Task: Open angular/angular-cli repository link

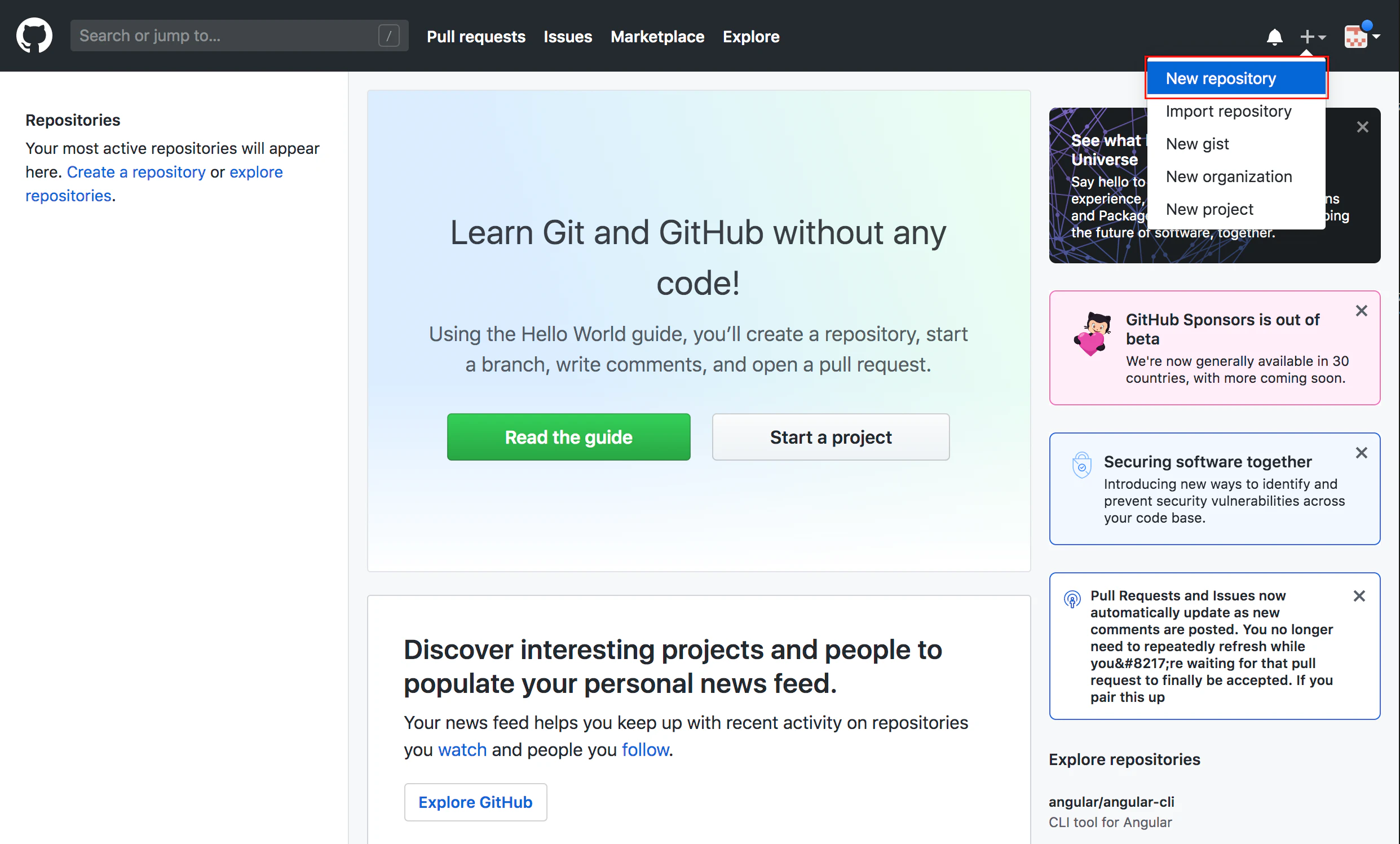Action: (1111, 802)
